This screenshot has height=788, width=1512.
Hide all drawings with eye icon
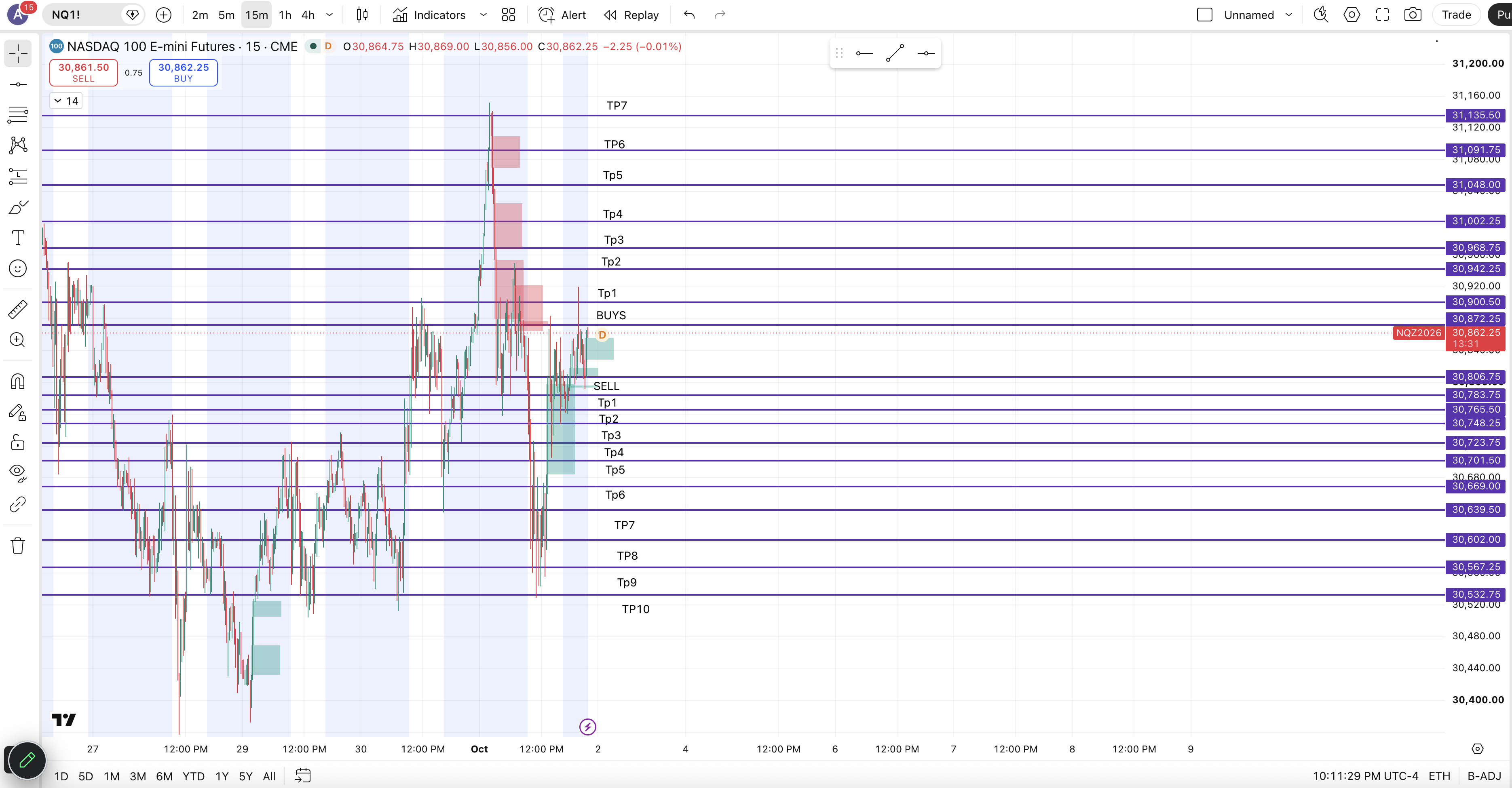click(x=18, y=473)
